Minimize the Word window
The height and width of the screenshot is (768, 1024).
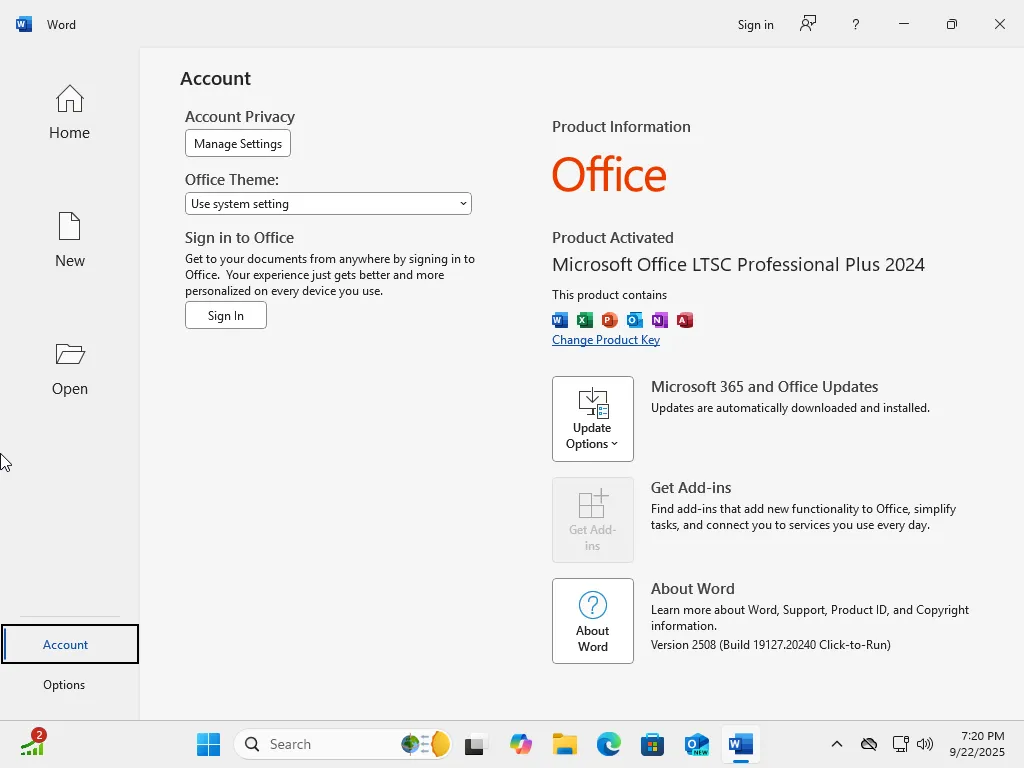coord(904,24)
